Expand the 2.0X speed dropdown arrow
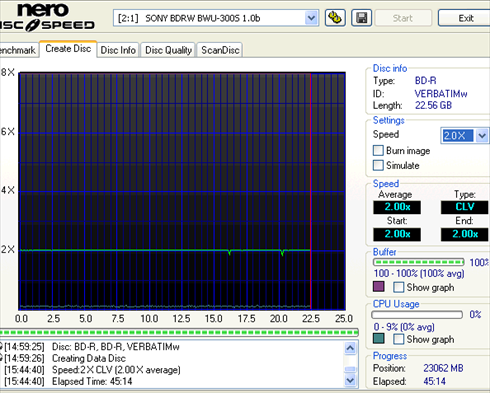 [x=482, y=136]
